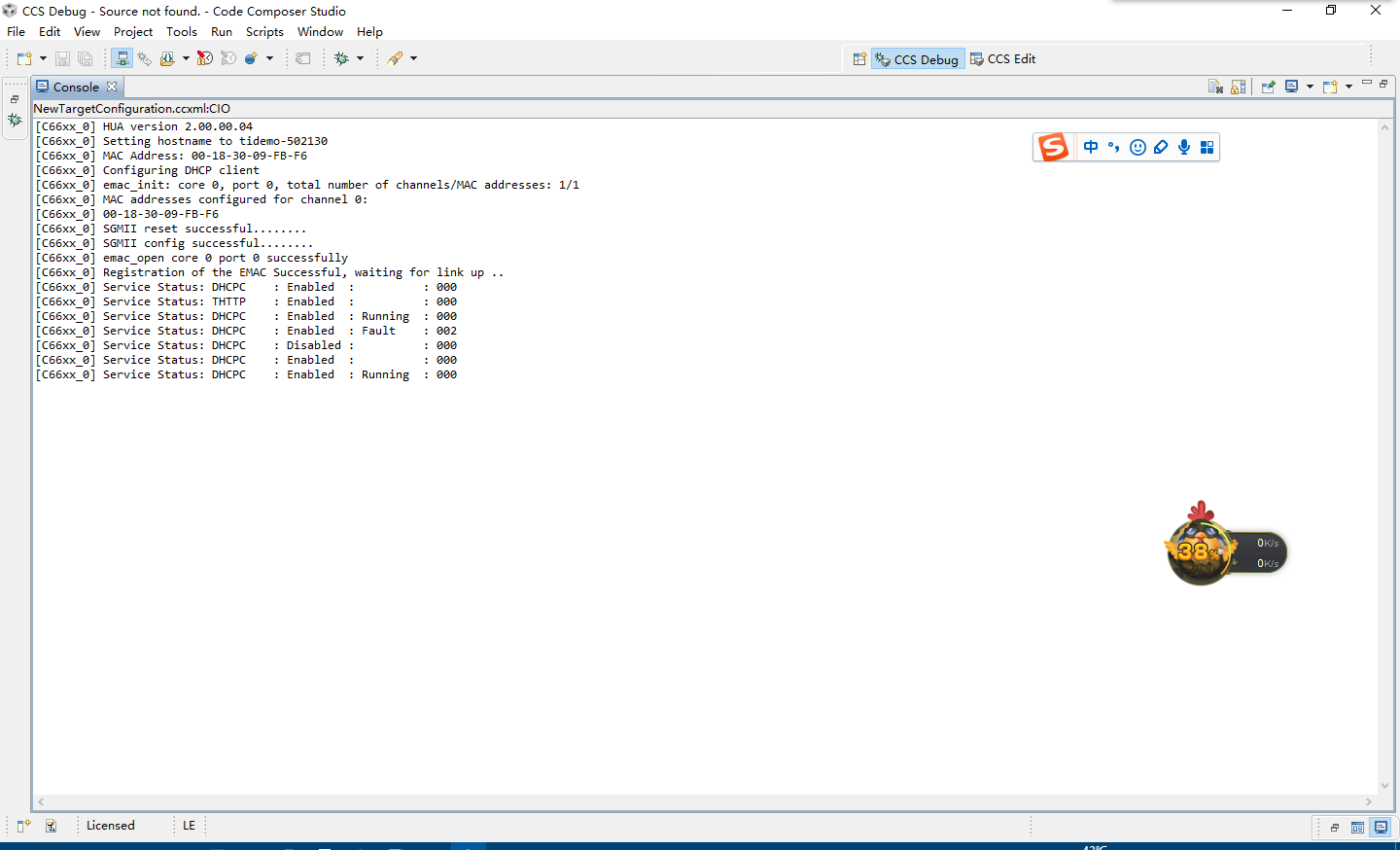Expand Display Selected Console dropdown arrow

click(x=1310, y=87)
